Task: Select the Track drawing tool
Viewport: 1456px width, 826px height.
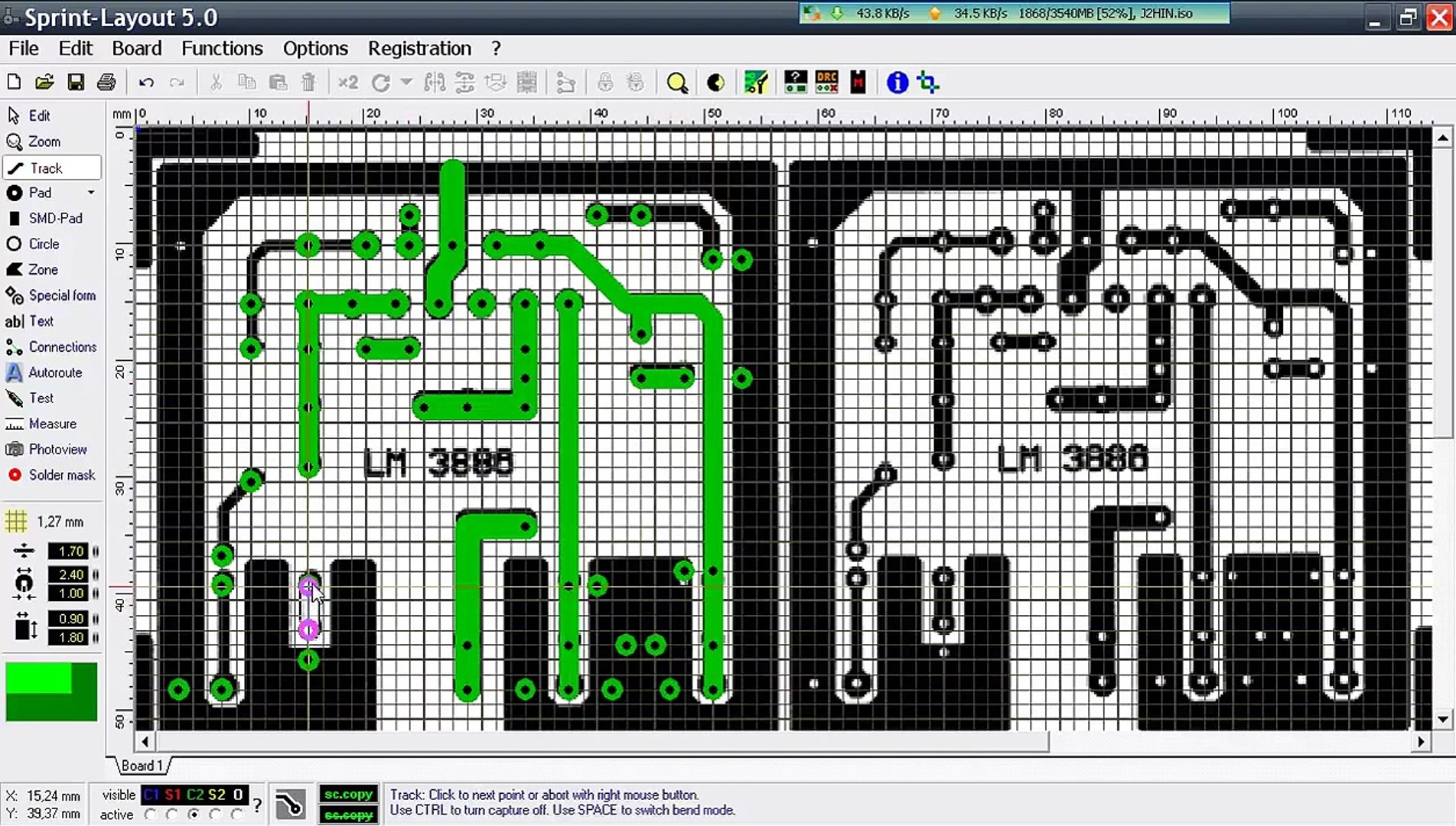Action: click(x=46, y=168)
